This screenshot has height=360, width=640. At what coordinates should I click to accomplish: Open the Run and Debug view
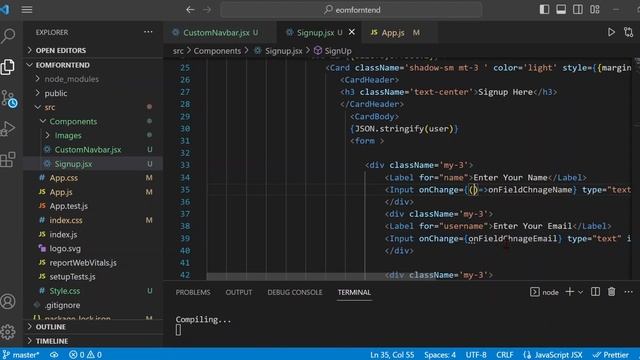pyautogui.click(x=8, y=129)
